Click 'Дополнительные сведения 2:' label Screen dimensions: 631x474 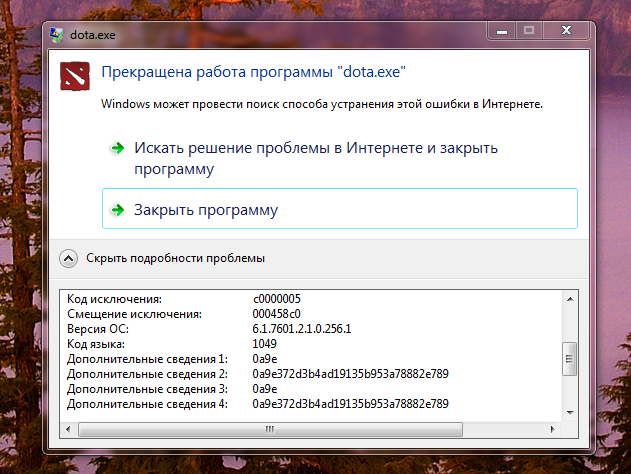coord(147,374)
